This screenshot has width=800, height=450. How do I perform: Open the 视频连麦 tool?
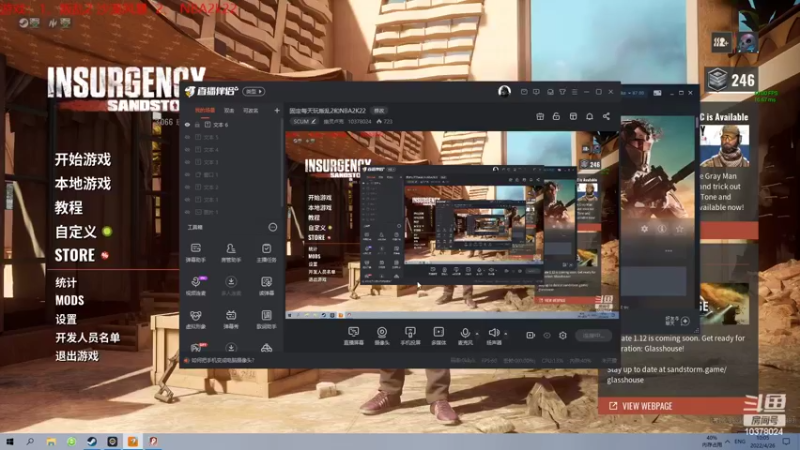tap(196, 286)
